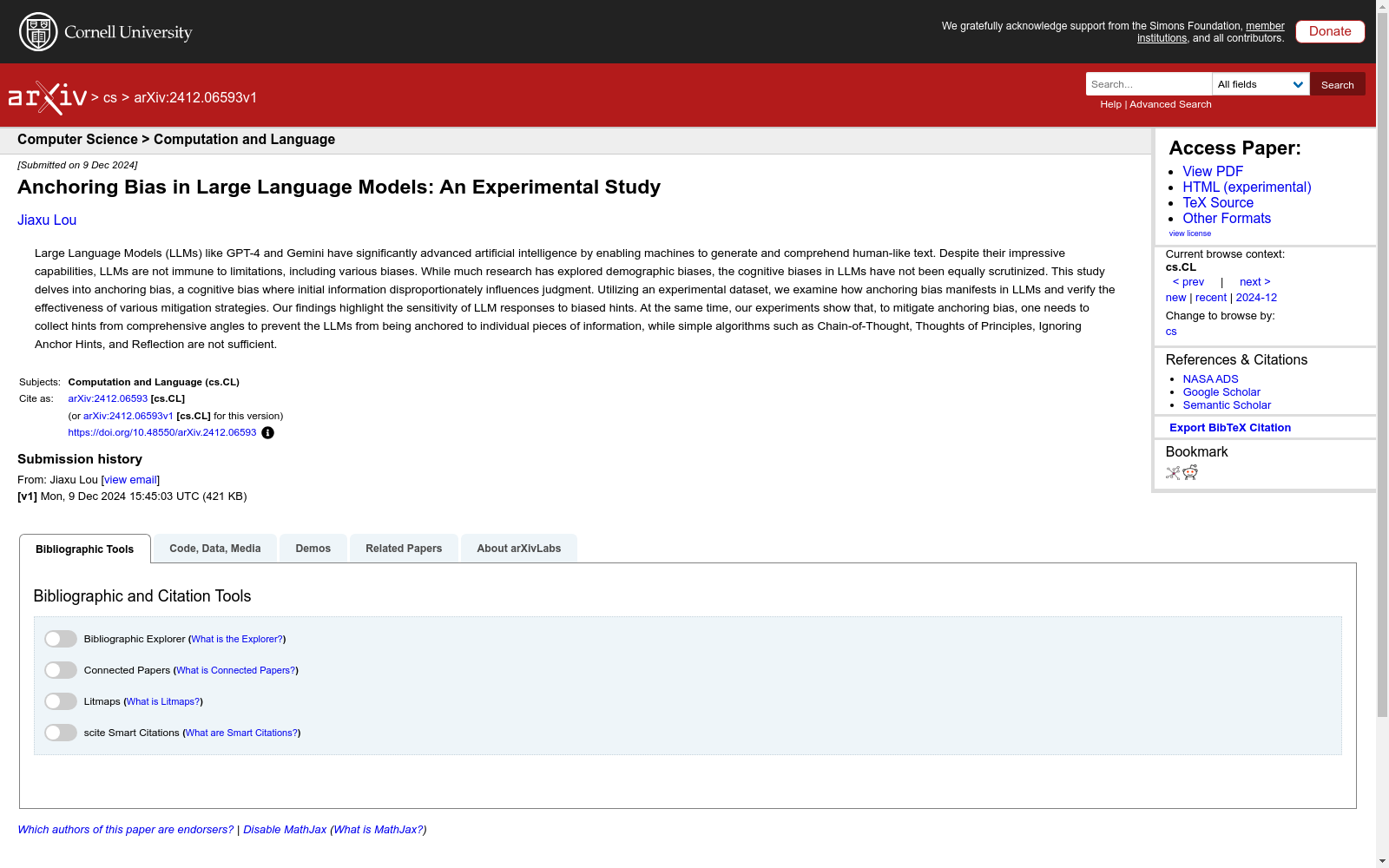Click the BibSonomy bookmark icon

coord(1172,473)
